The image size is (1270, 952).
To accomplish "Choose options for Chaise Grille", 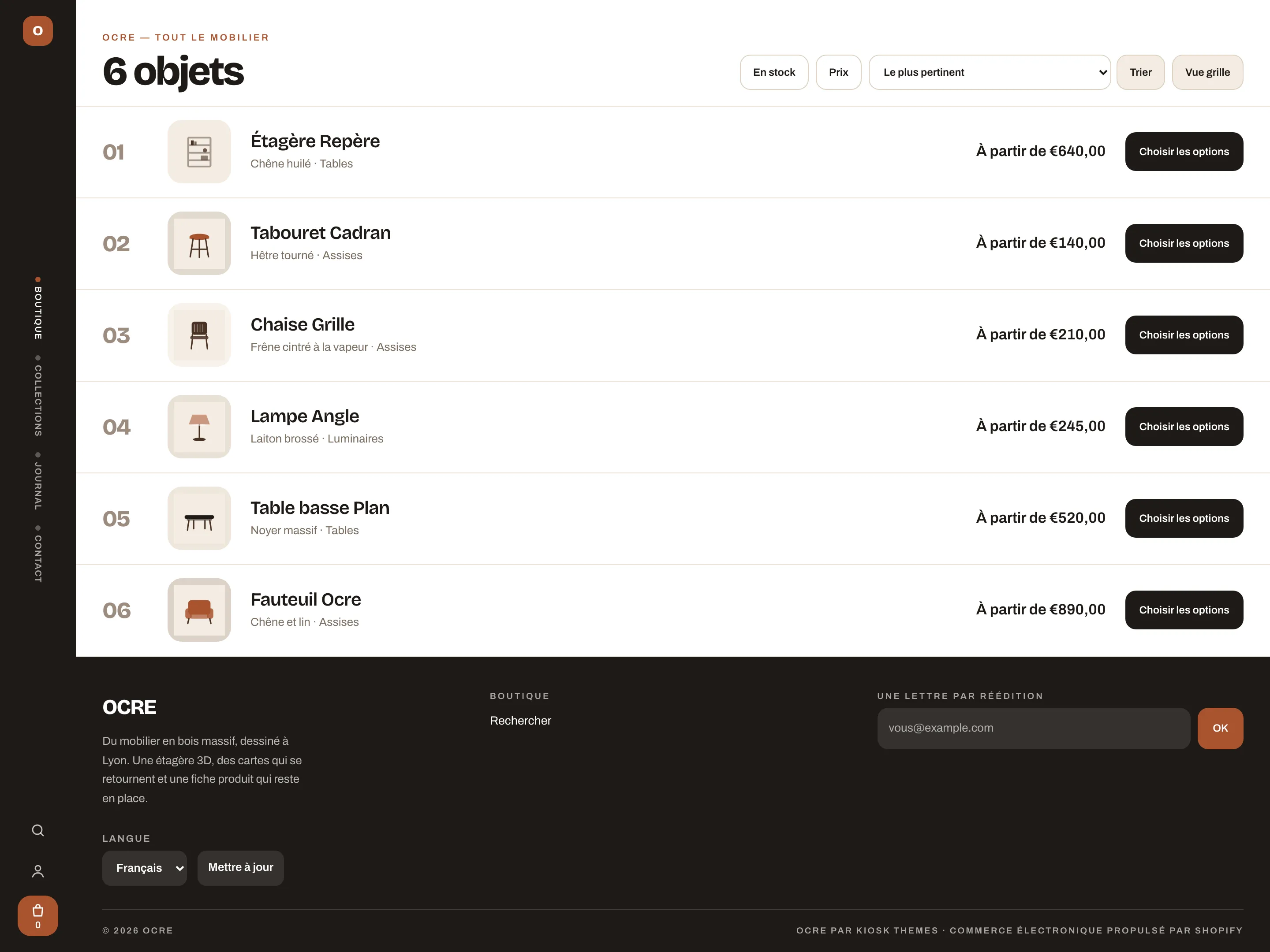I will (1184, 335).
